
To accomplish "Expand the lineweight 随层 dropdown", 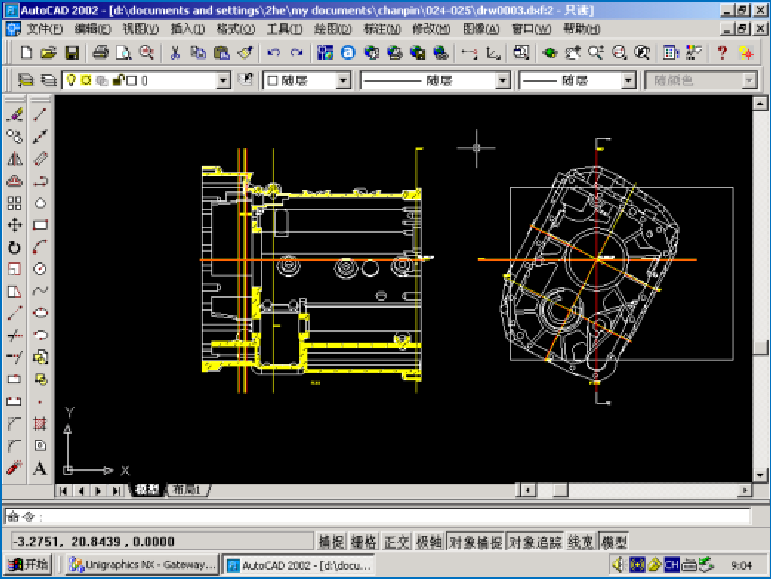I will pos(628,81).
